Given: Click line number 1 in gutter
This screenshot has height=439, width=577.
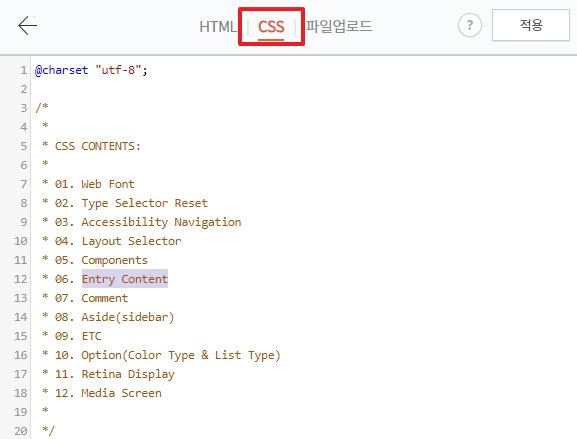Looking at the screenshot, I should click(x=24, y=70).
